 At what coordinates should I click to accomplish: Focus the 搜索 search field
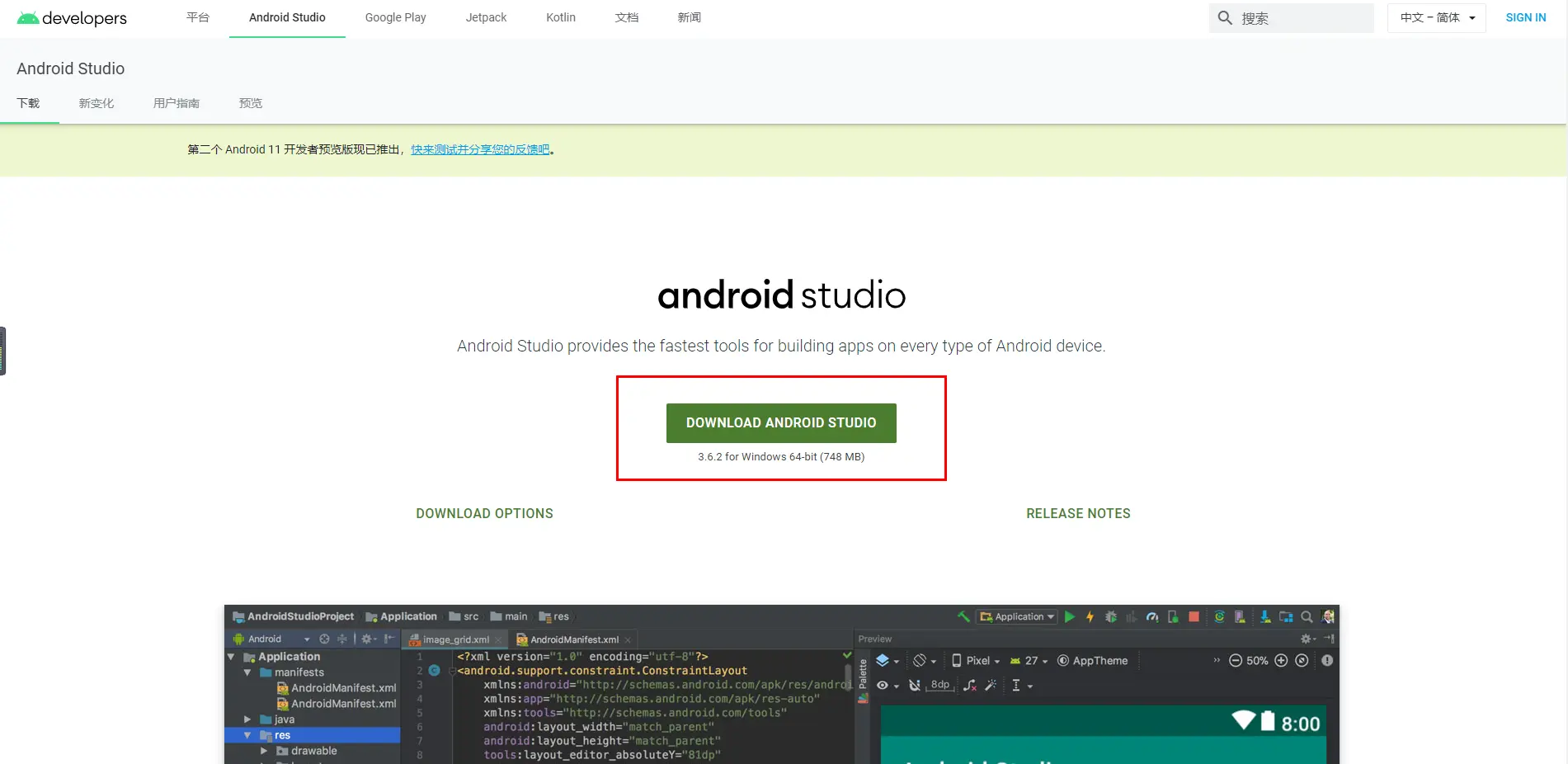click(1292, 18)
